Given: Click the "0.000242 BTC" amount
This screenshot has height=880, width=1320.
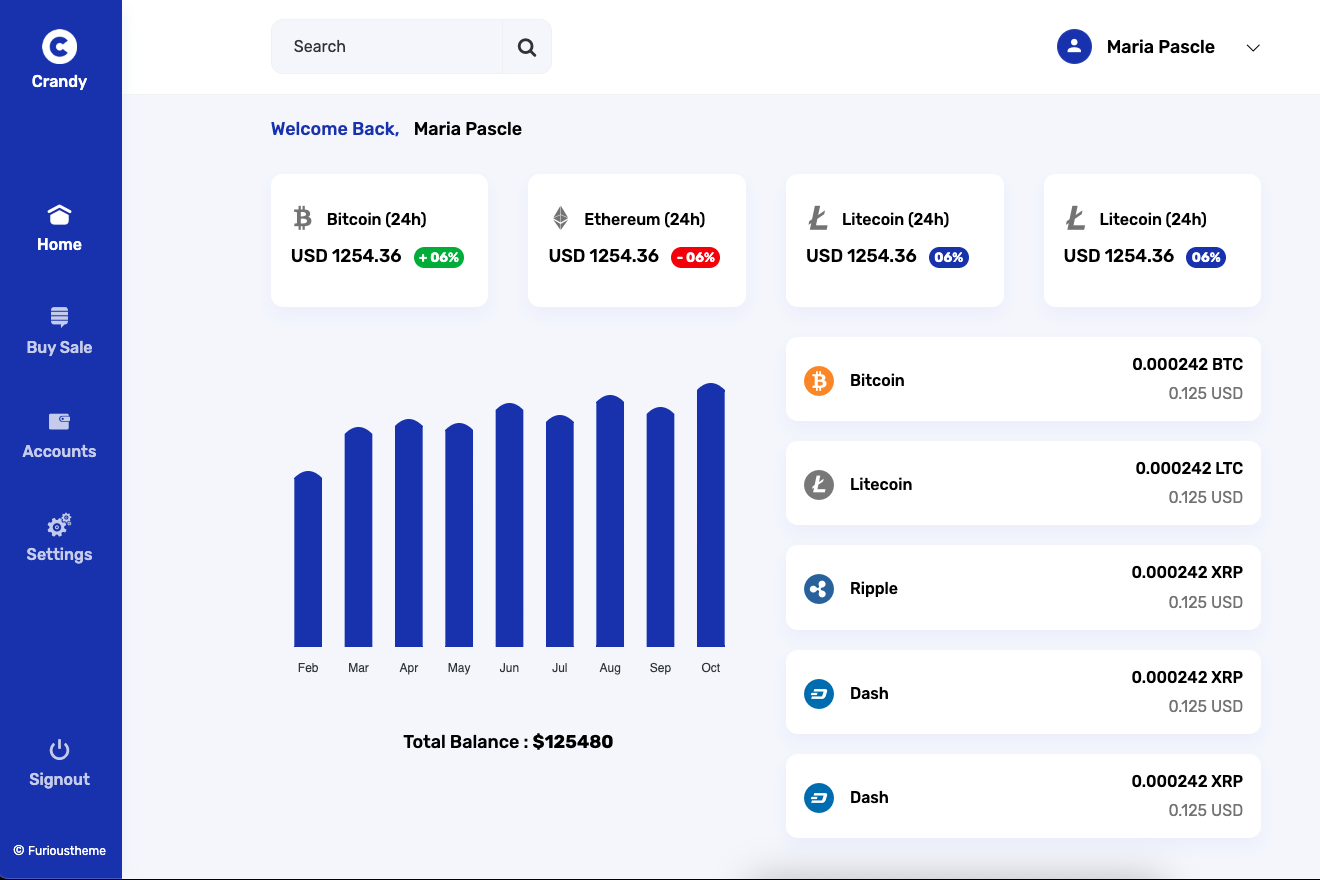Looking at the screenshot, I should (x=1188, y=365).
